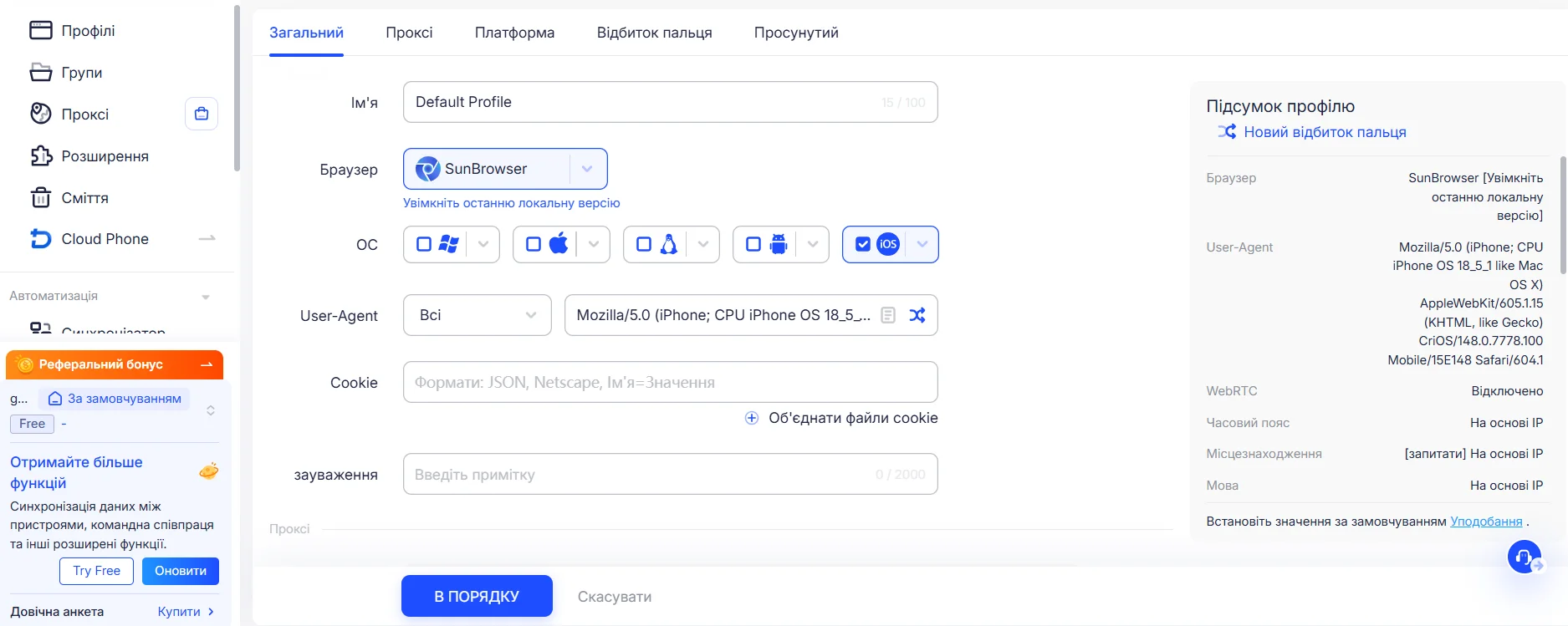Click the Cloud Phone arrow icon

(207, 239)
